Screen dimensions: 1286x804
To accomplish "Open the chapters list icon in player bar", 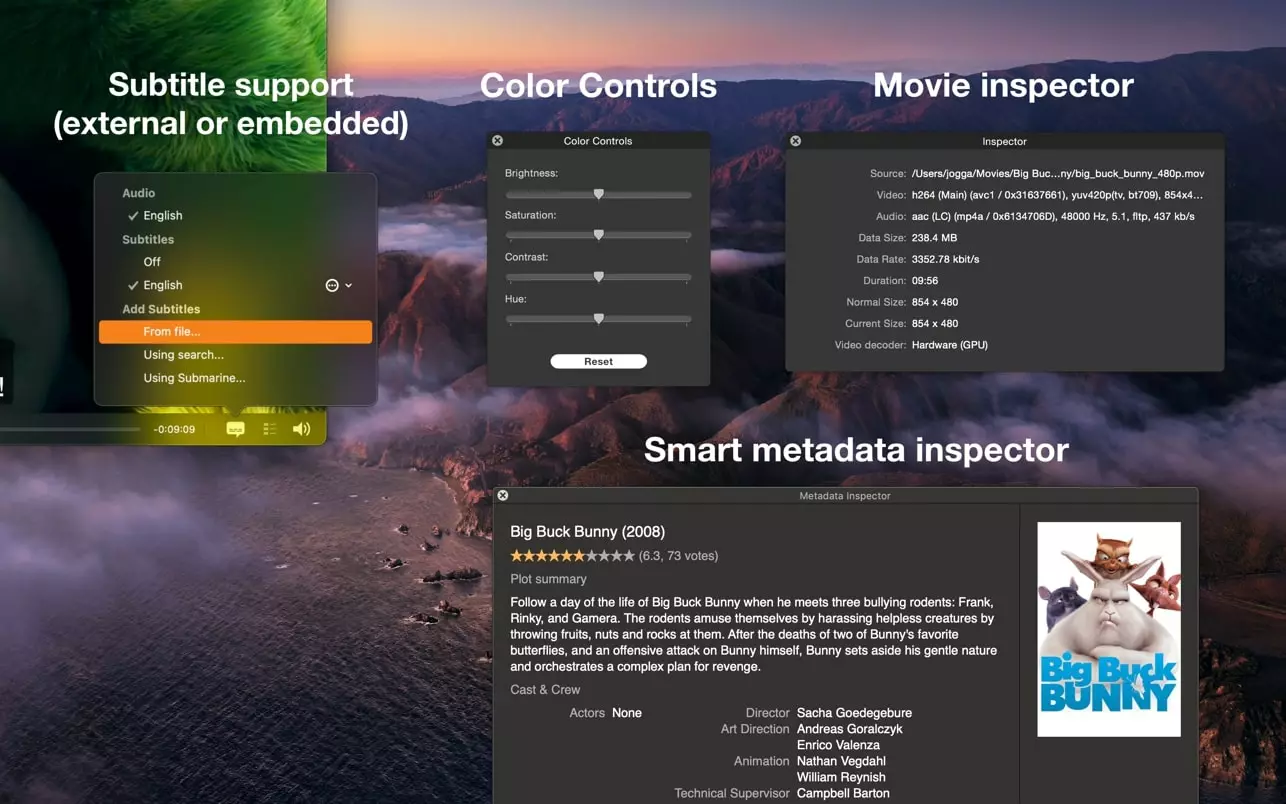I will (x=269, y=429).
